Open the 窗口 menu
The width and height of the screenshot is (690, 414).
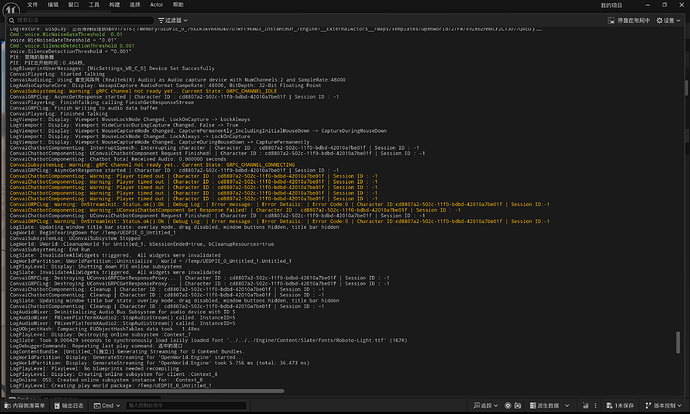click(73, 5)
